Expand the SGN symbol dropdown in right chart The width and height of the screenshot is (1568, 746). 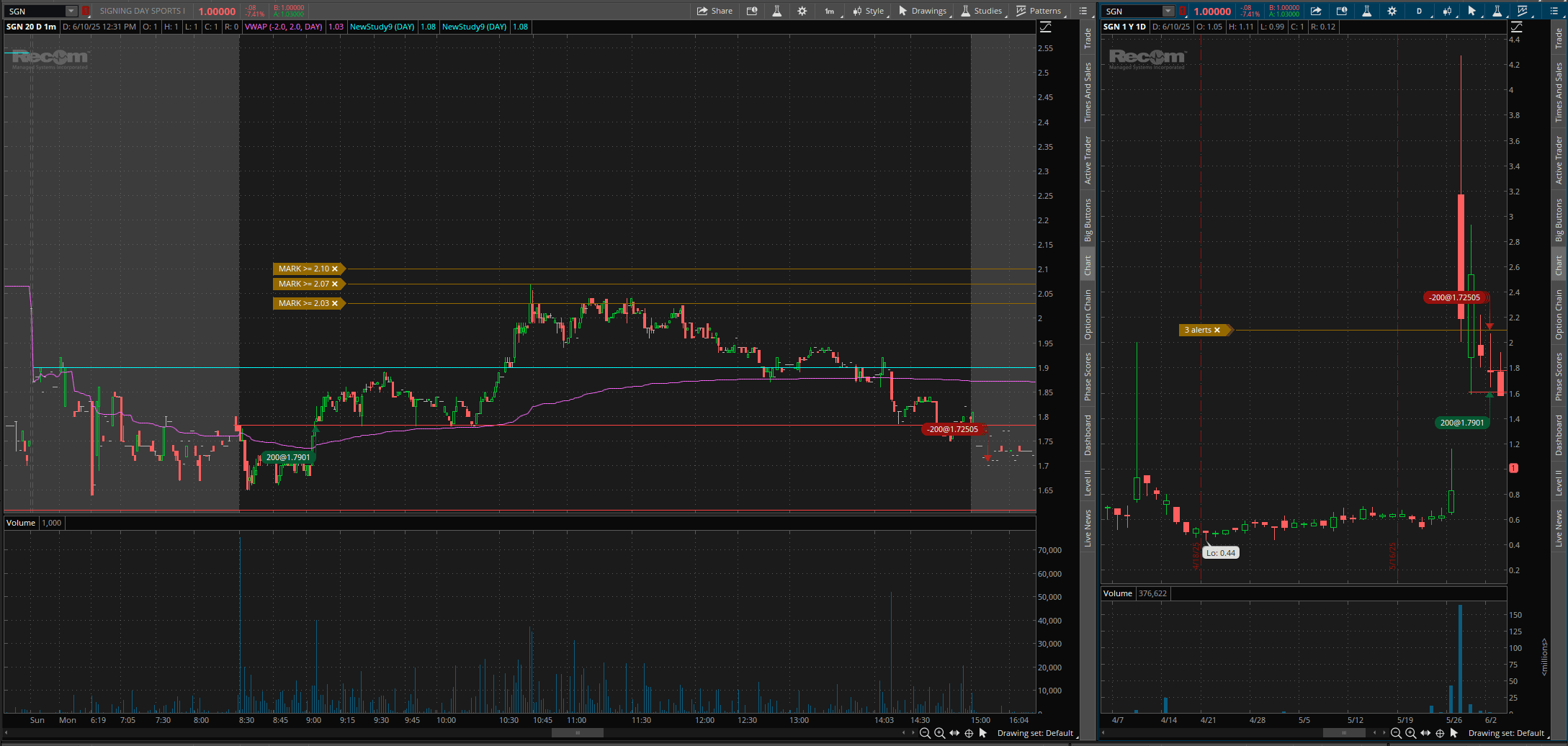tap(1168, 11)
